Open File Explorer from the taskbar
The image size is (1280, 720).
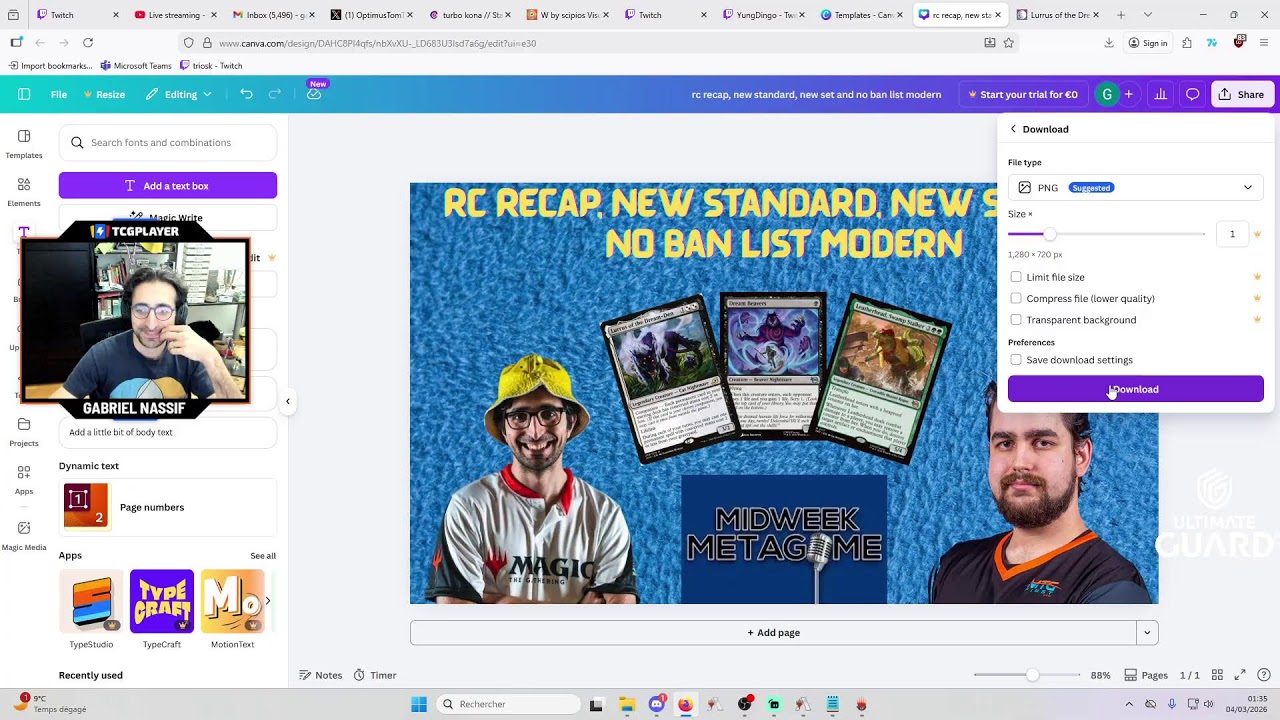tap(627, 704)
